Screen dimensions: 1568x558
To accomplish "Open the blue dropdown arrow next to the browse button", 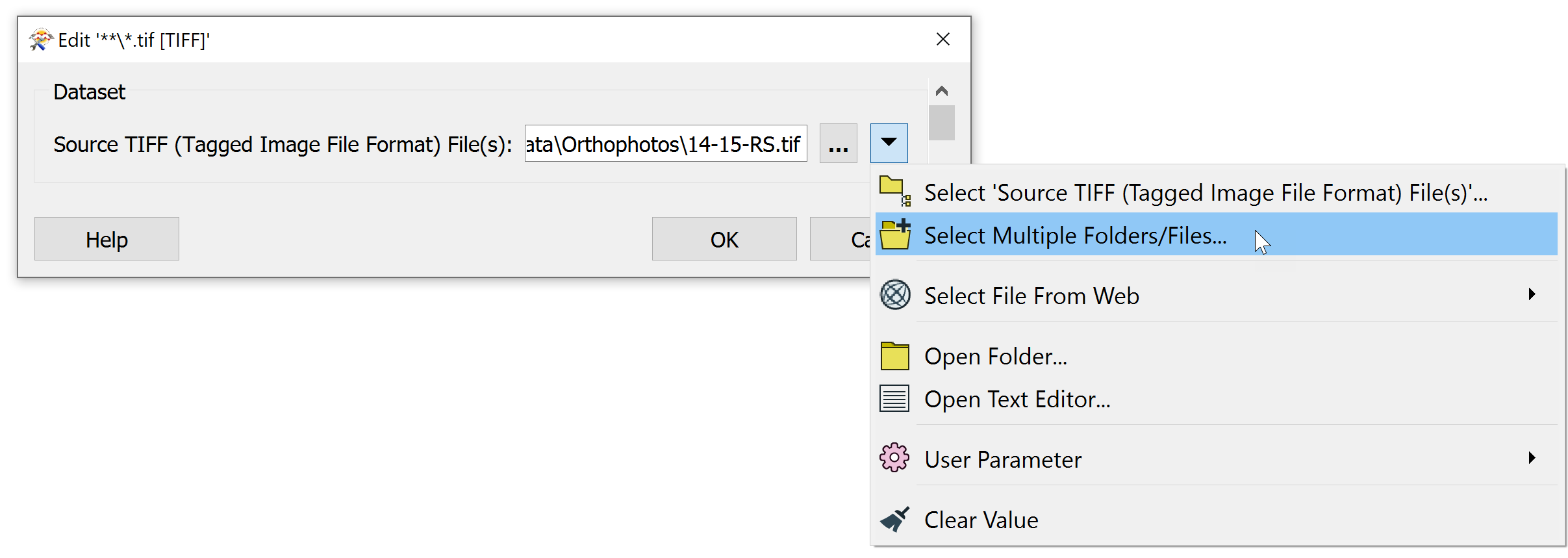I will tap(889, 142).
